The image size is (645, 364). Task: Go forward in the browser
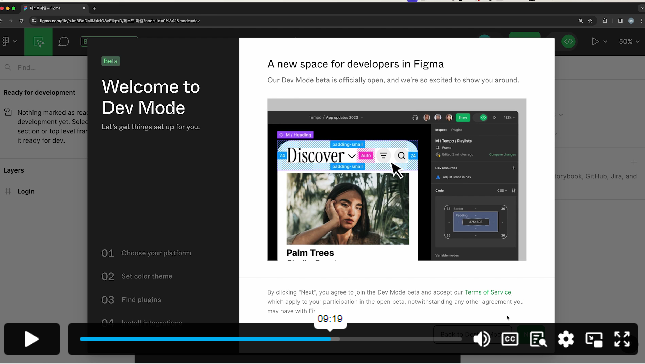point(11,21)
